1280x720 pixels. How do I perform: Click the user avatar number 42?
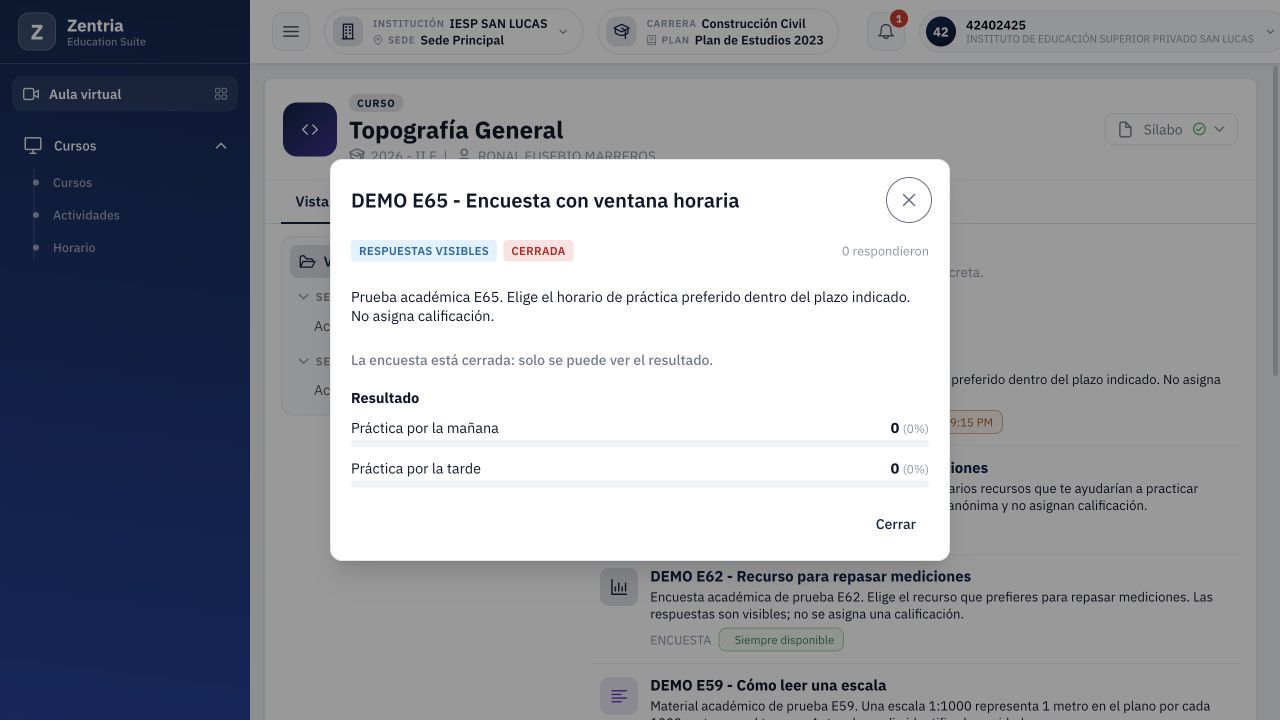coord(941,32)
